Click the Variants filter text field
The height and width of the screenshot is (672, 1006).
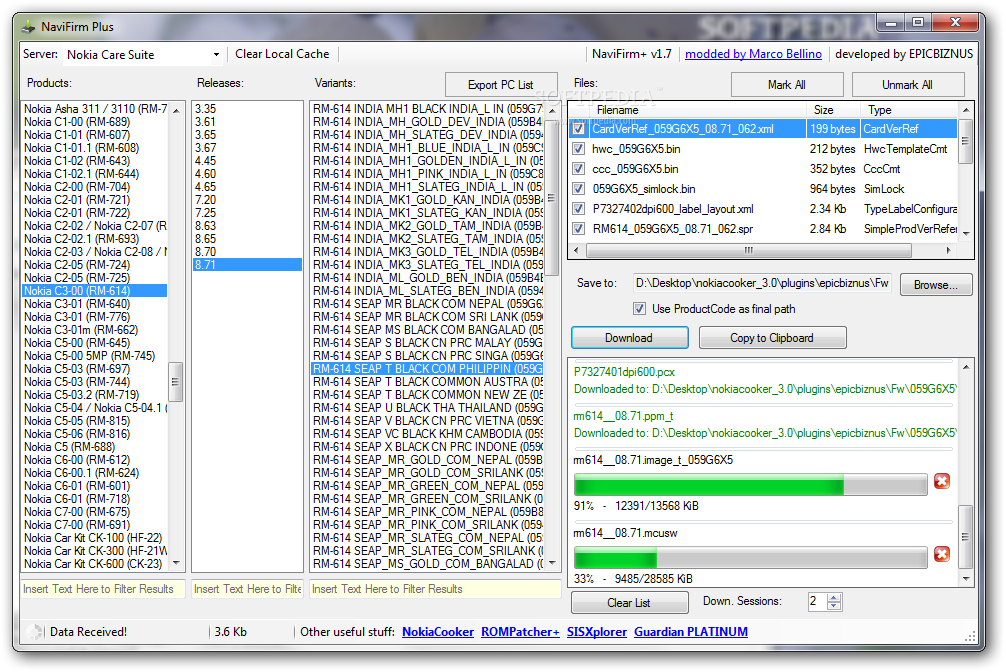click(x=435, y=589)
